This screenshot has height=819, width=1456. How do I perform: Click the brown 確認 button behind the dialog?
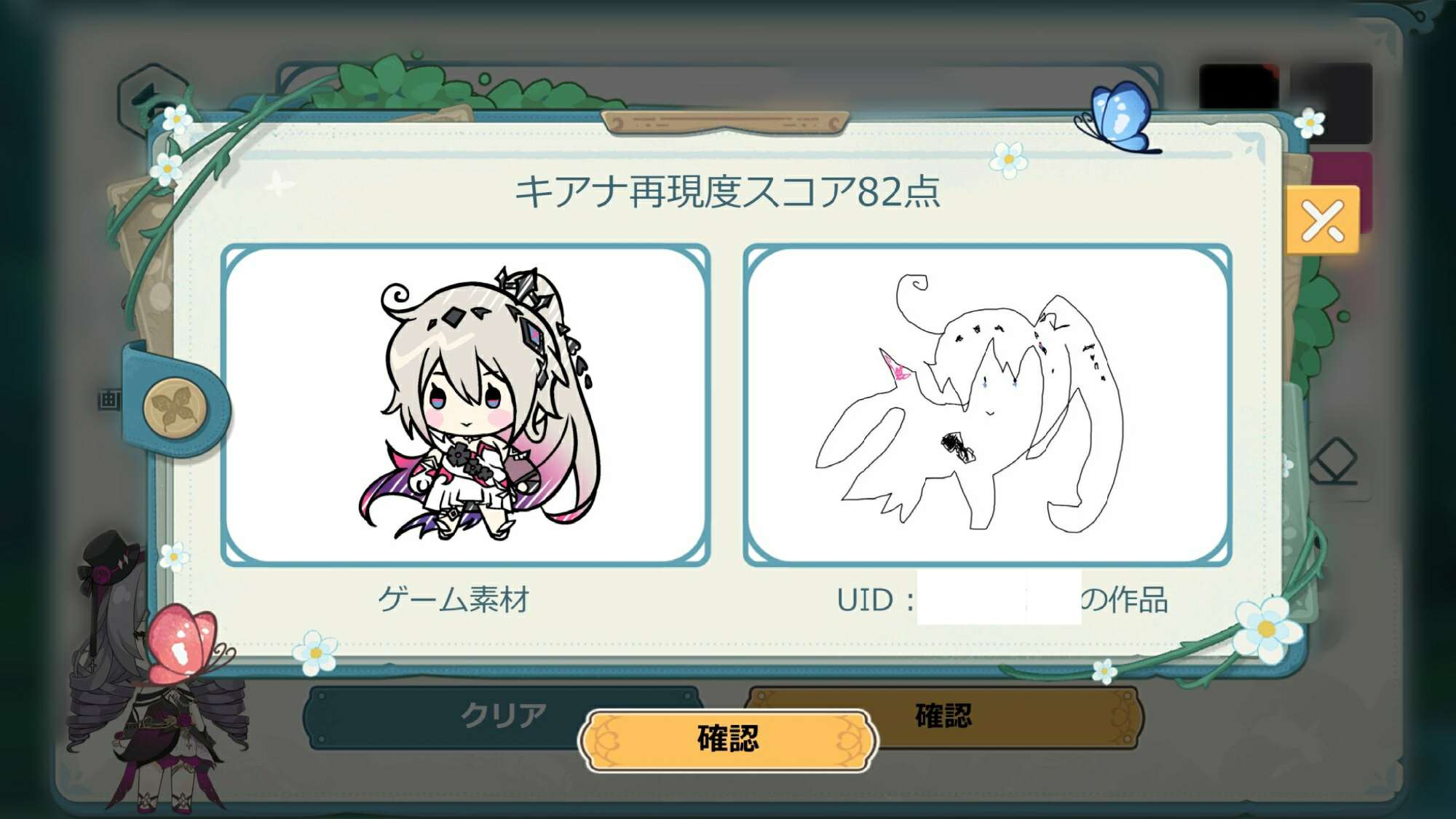(x=943, y=716)
